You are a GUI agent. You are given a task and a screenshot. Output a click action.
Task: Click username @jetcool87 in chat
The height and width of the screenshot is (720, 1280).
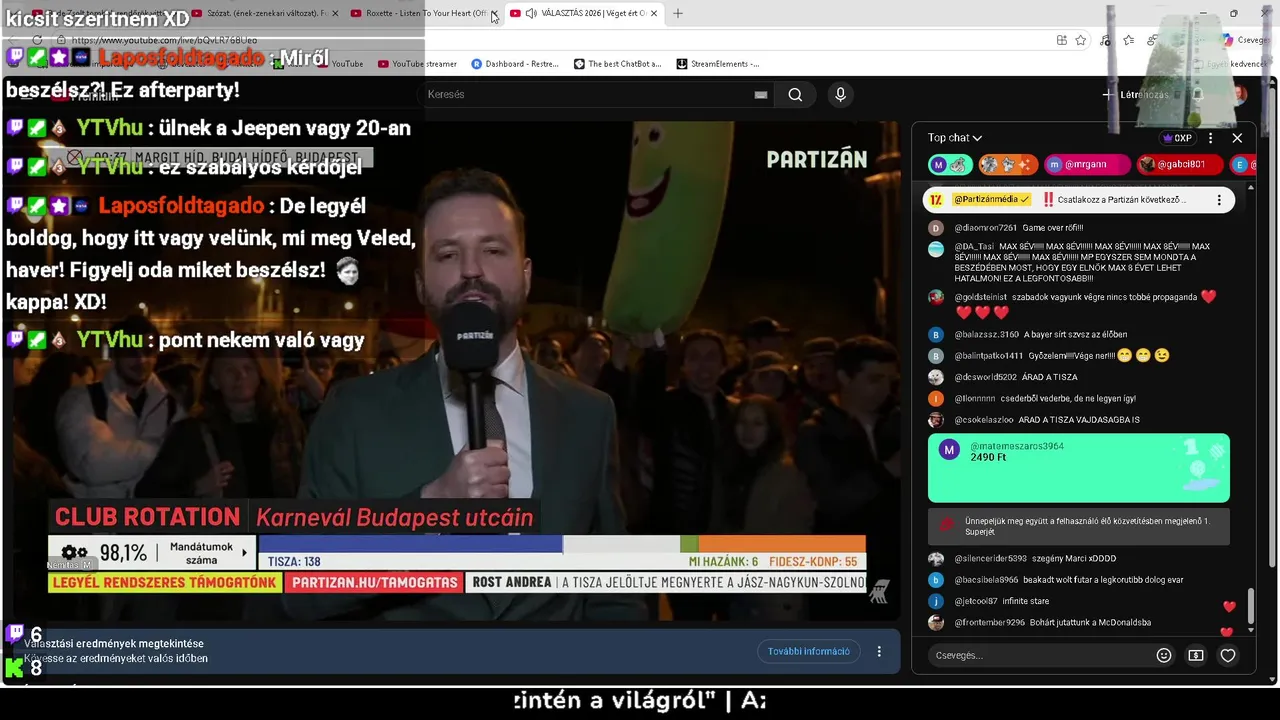pyautogui.click(x=976, y=601)
